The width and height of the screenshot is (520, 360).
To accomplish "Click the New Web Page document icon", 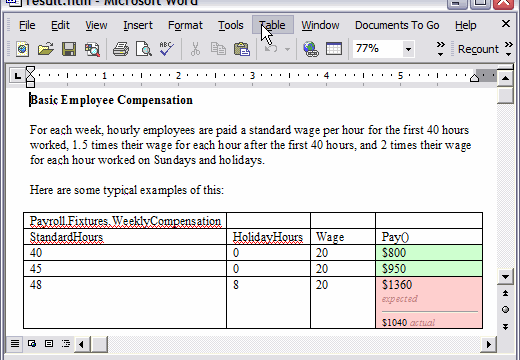I will (x=22, y=49).
